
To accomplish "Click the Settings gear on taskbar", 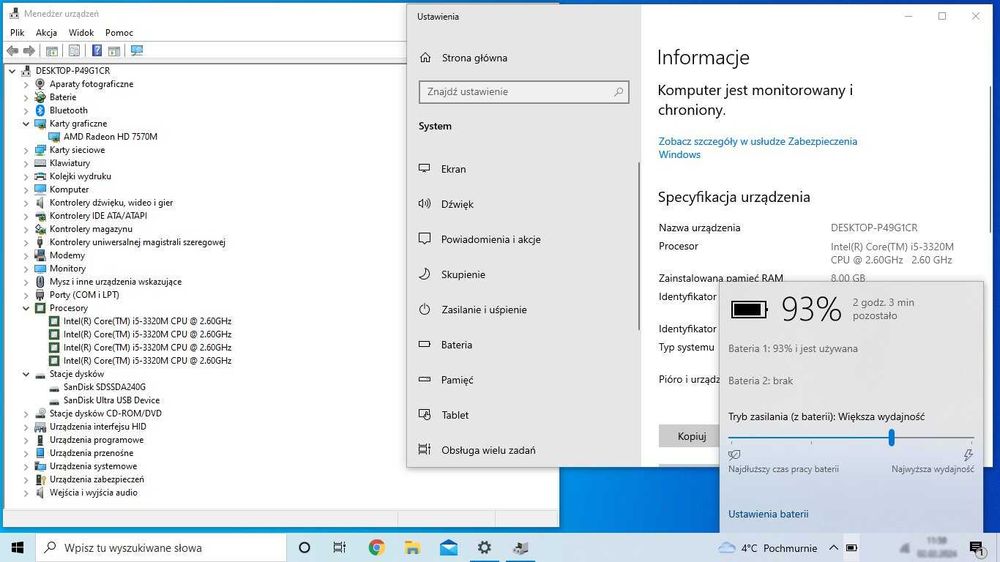I will (x=485, y=547).
